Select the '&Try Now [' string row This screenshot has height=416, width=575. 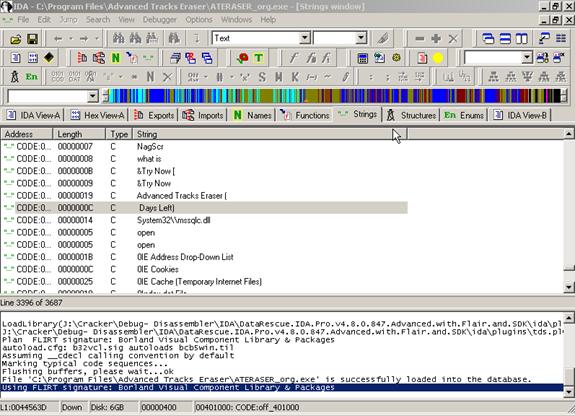click(205, 171)
